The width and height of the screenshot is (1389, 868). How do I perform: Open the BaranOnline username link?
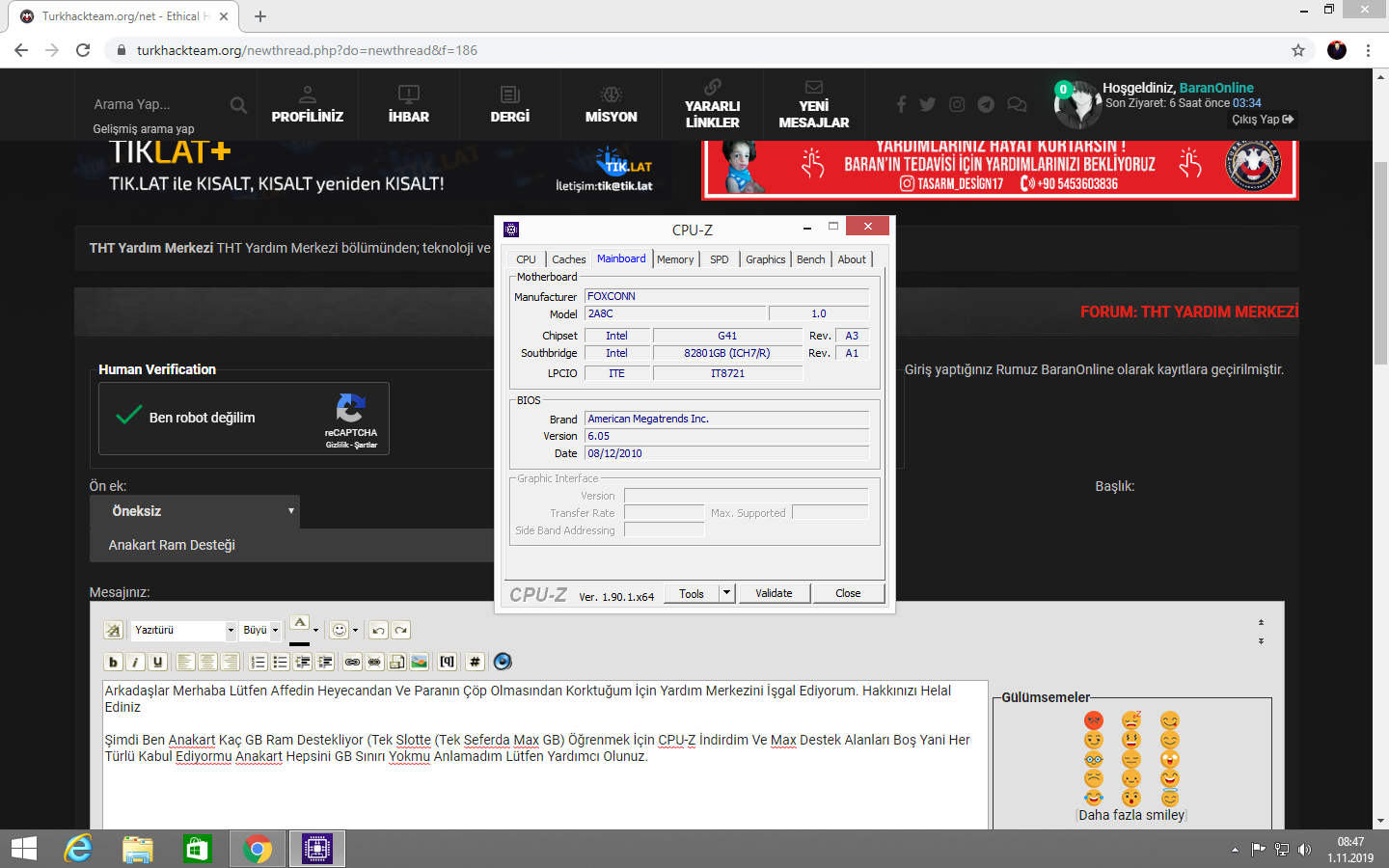[1216, 88]
